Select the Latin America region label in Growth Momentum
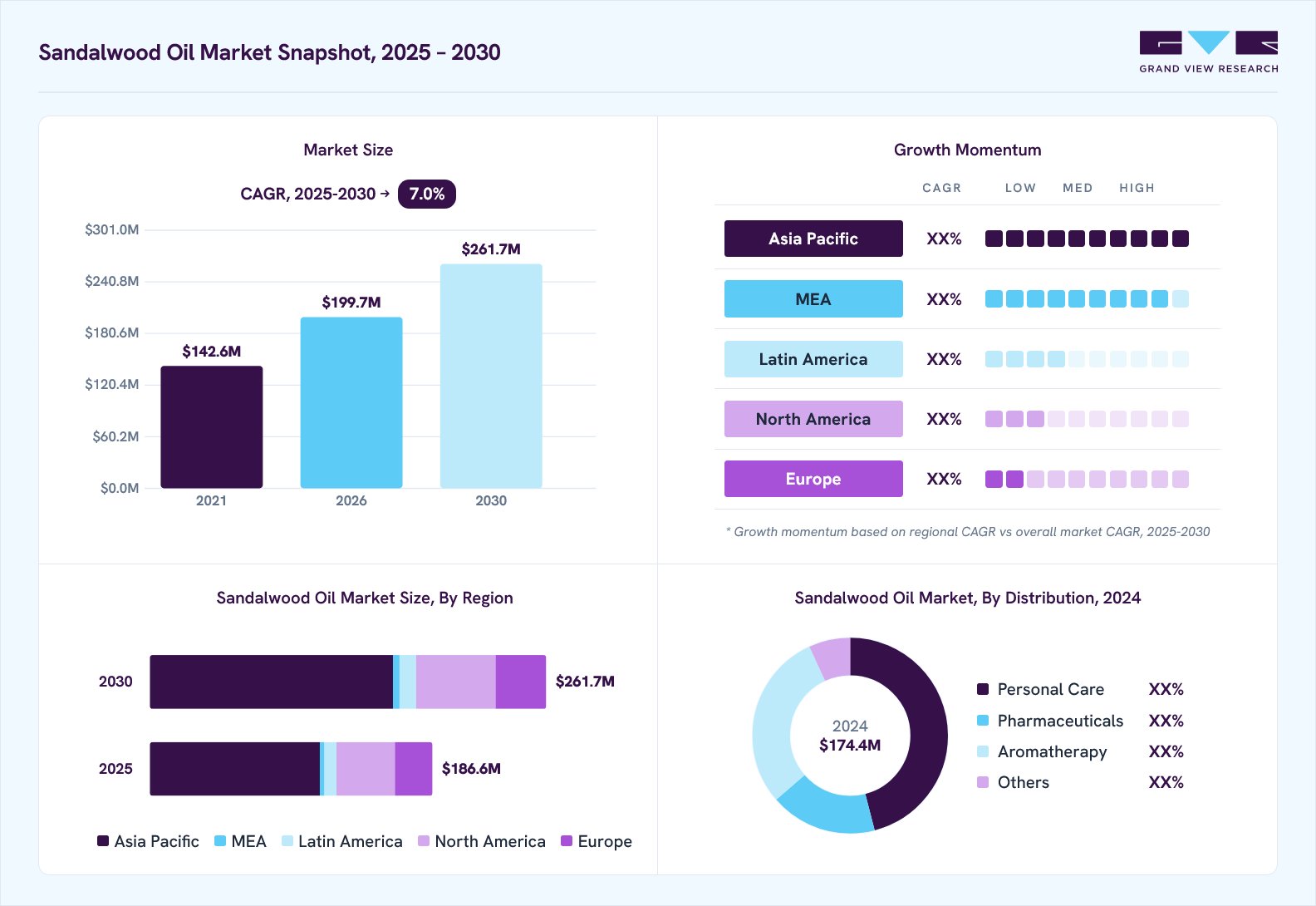 pos(813,359)
